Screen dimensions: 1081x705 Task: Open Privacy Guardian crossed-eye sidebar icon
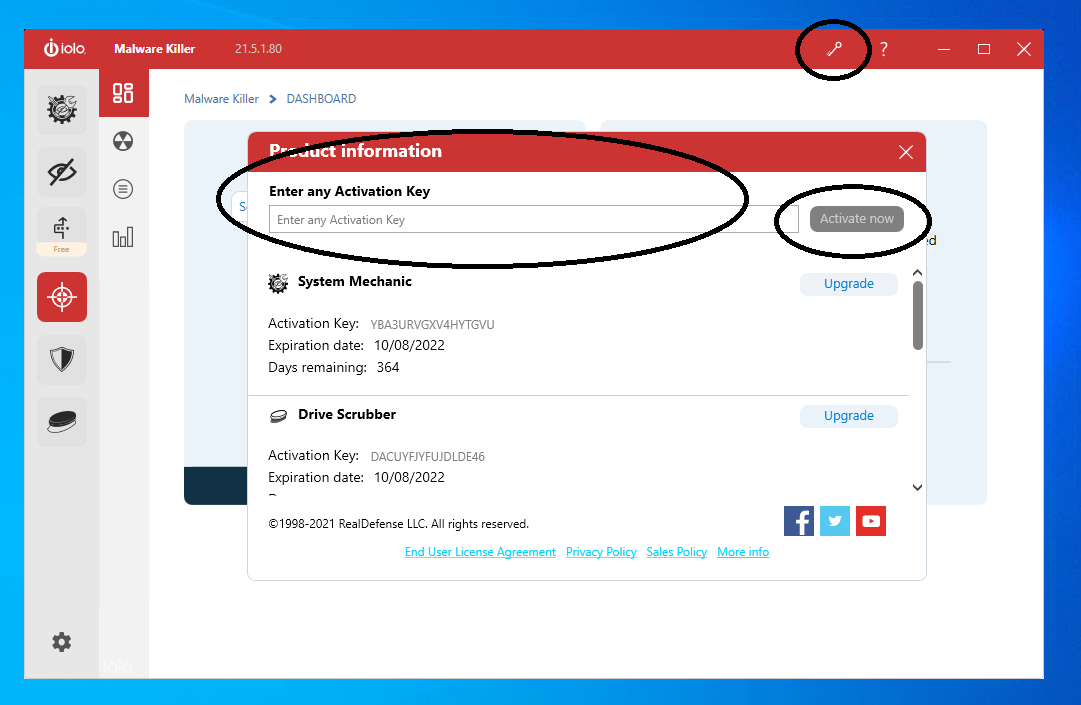pyautogui.click(x=62, y=172)
